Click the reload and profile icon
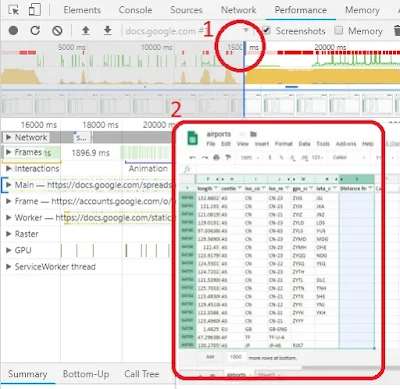 pyautogui.click(x=35, y=31)
